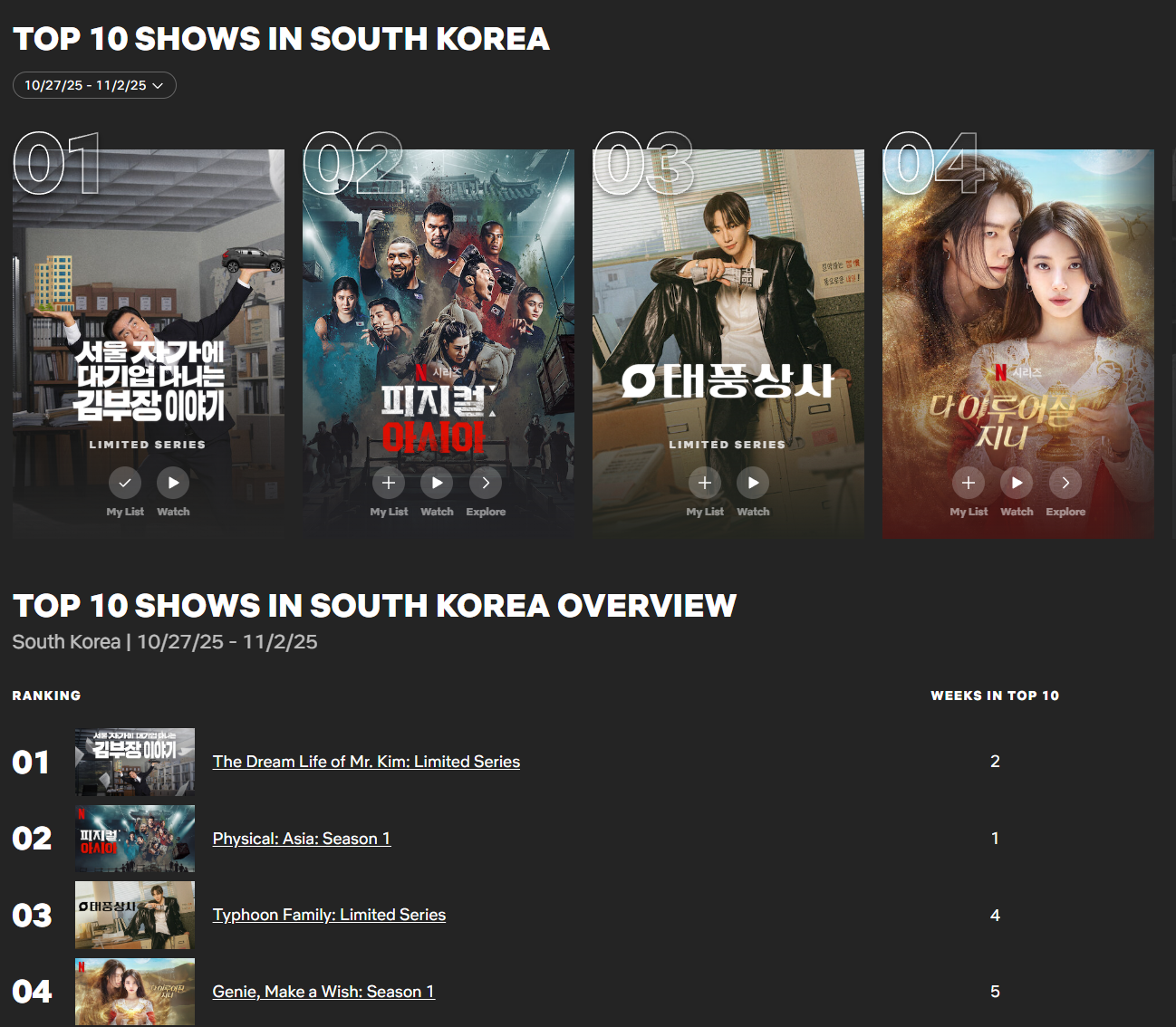Follow the Typhoon Family: Limited Series link

tap(329, 915)
